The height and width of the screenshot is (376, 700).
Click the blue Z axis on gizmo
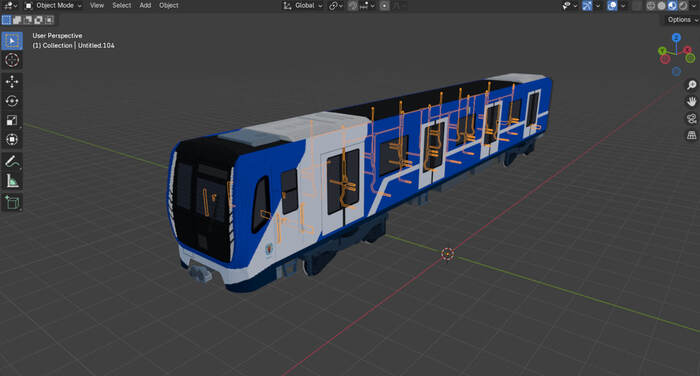point(676,38)
